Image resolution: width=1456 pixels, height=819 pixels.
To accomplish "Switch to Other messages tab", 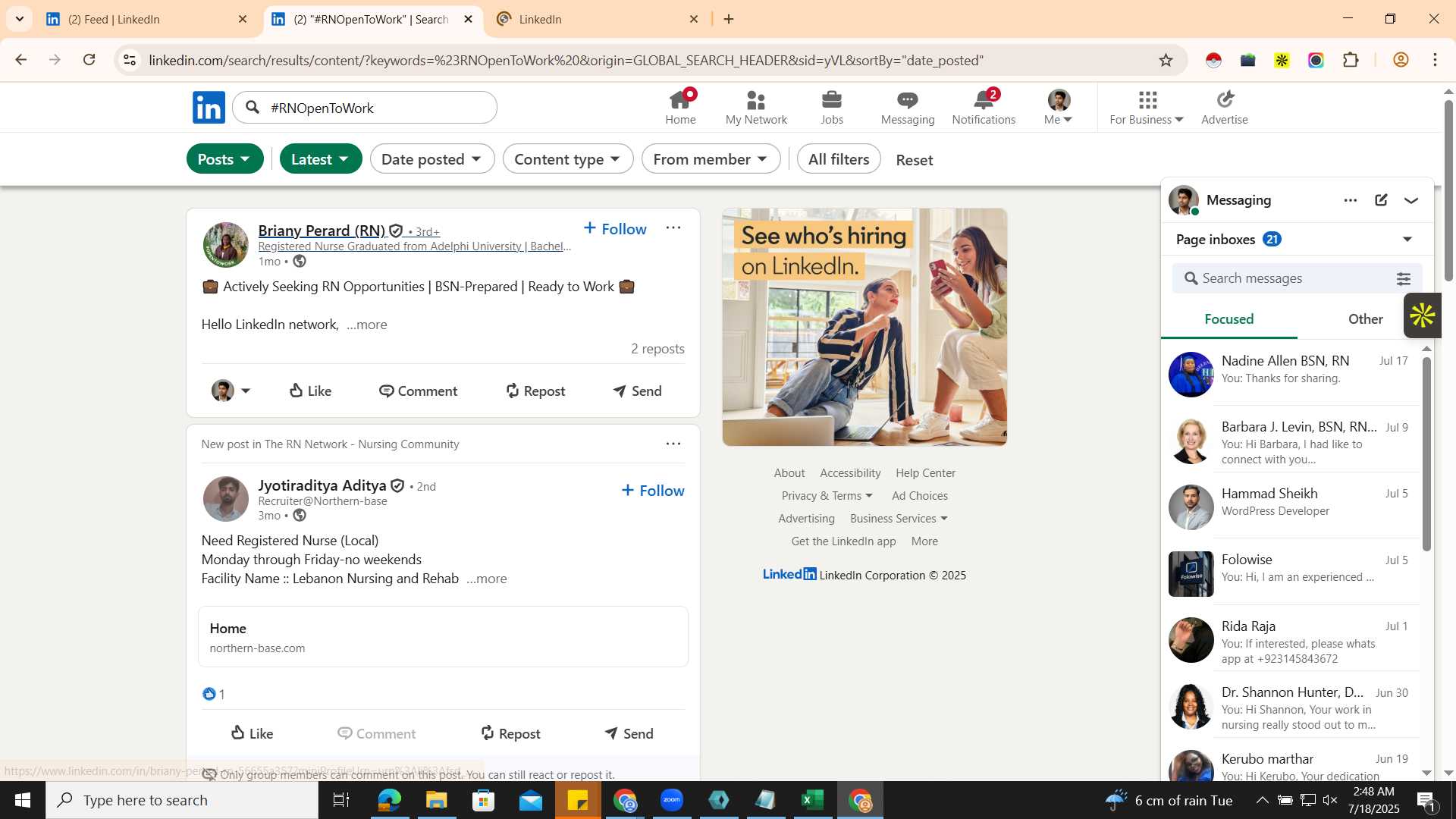I will [1365, 319].
